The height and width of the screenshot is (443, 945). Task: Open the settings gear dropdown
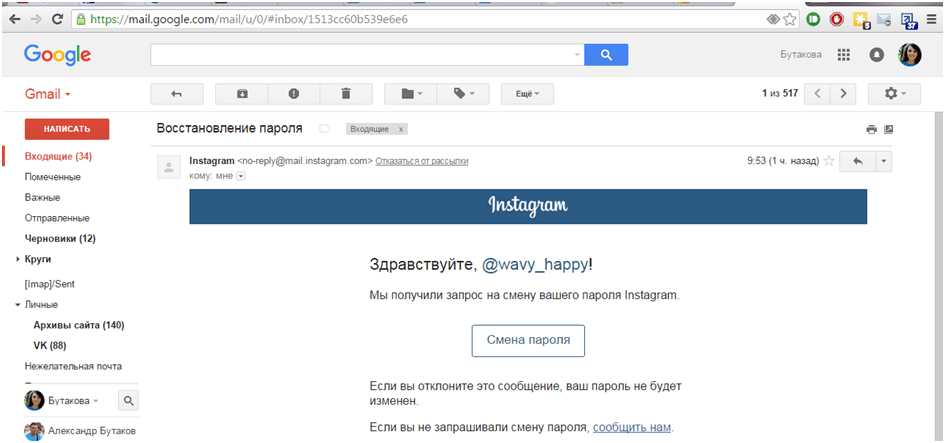coord(894,94)
